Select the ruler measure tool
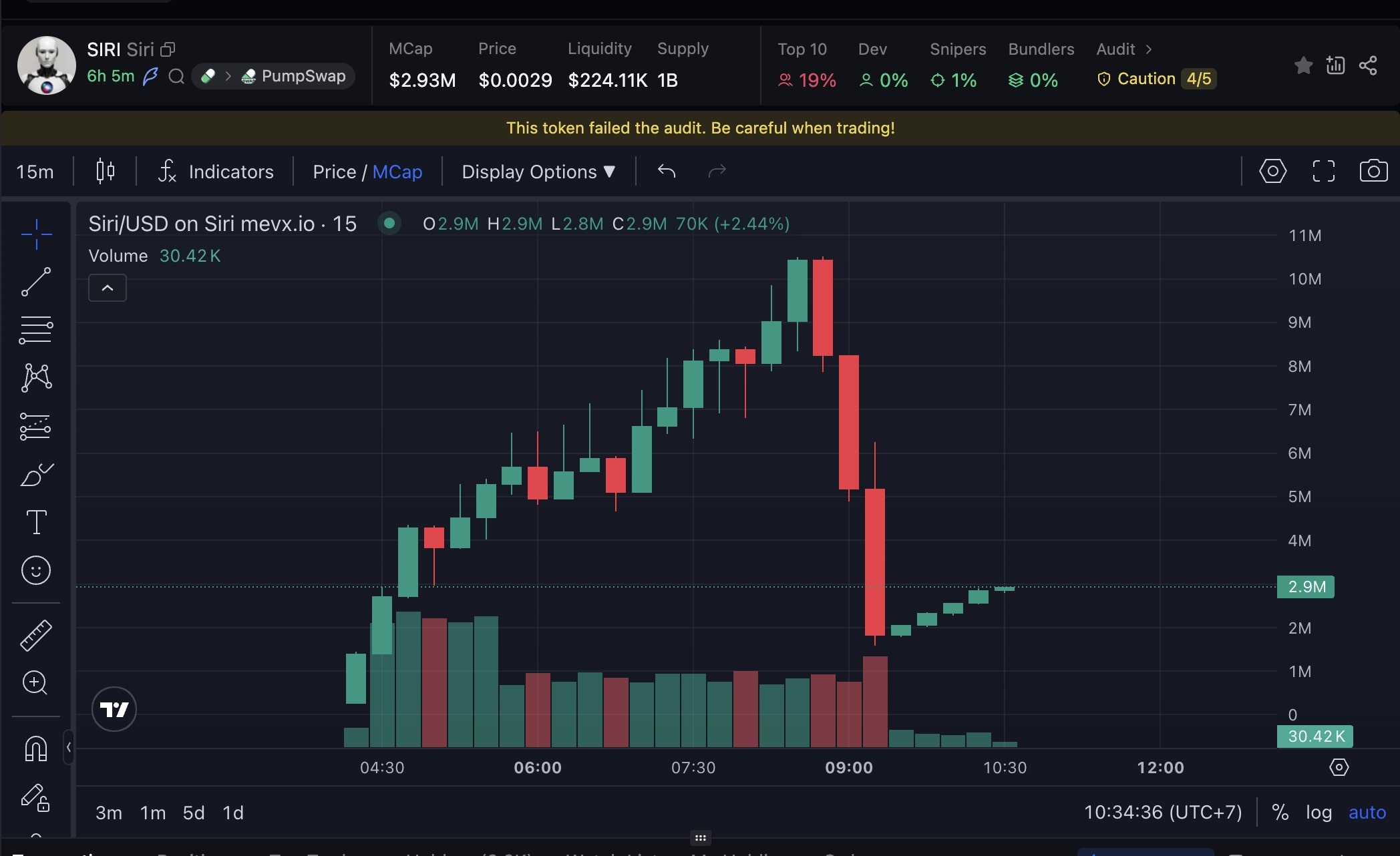Screen dimensions: 1400x856 coord(36,635)
